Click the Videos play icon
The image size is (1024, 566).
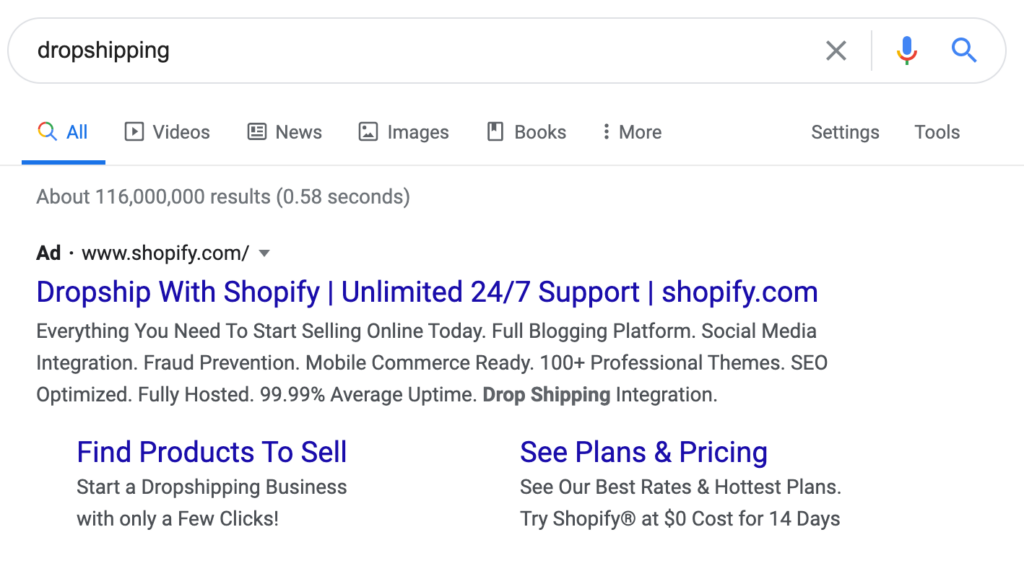[134, 132]
